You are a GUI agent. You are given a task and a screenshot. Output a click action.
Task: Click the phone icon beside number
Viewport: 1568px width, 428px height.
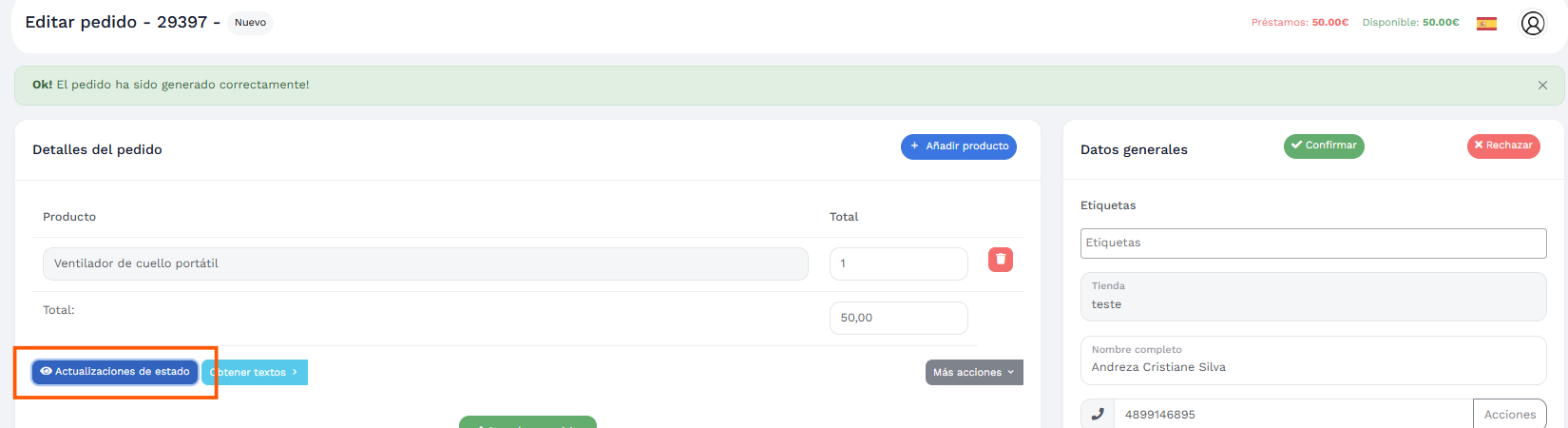(1098, 415)
